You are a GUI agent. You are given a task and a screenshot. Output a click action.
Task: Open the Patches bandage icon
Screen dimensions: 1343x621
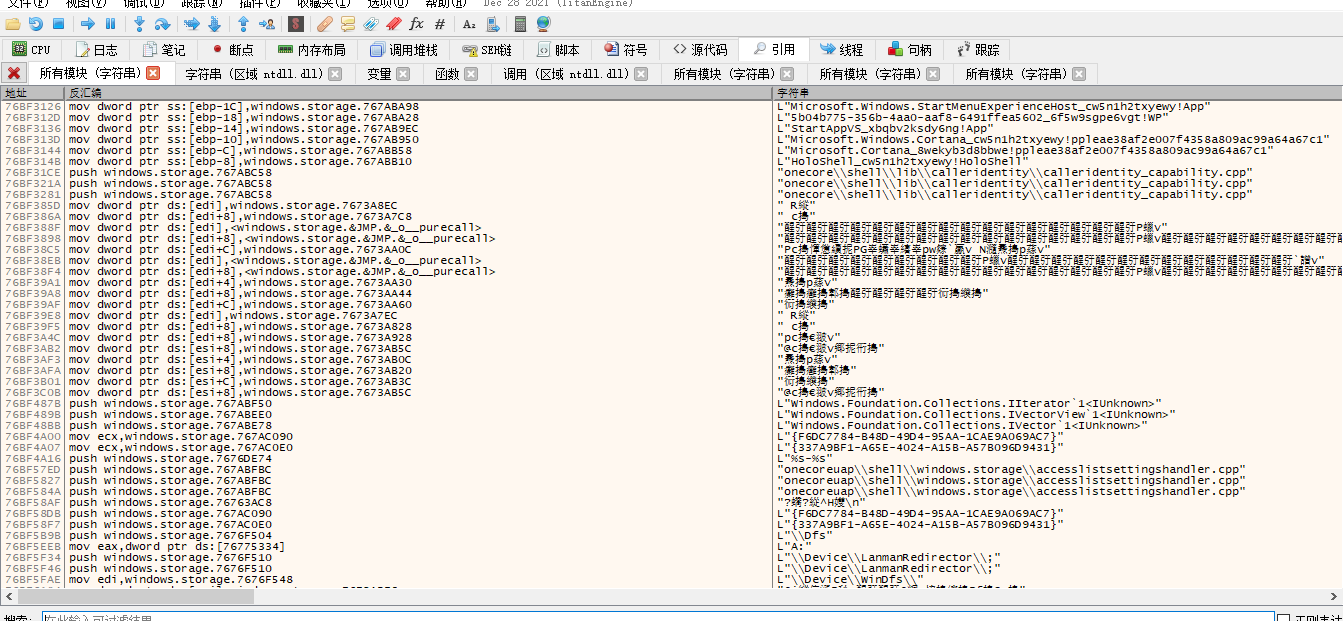coord(325,23)
